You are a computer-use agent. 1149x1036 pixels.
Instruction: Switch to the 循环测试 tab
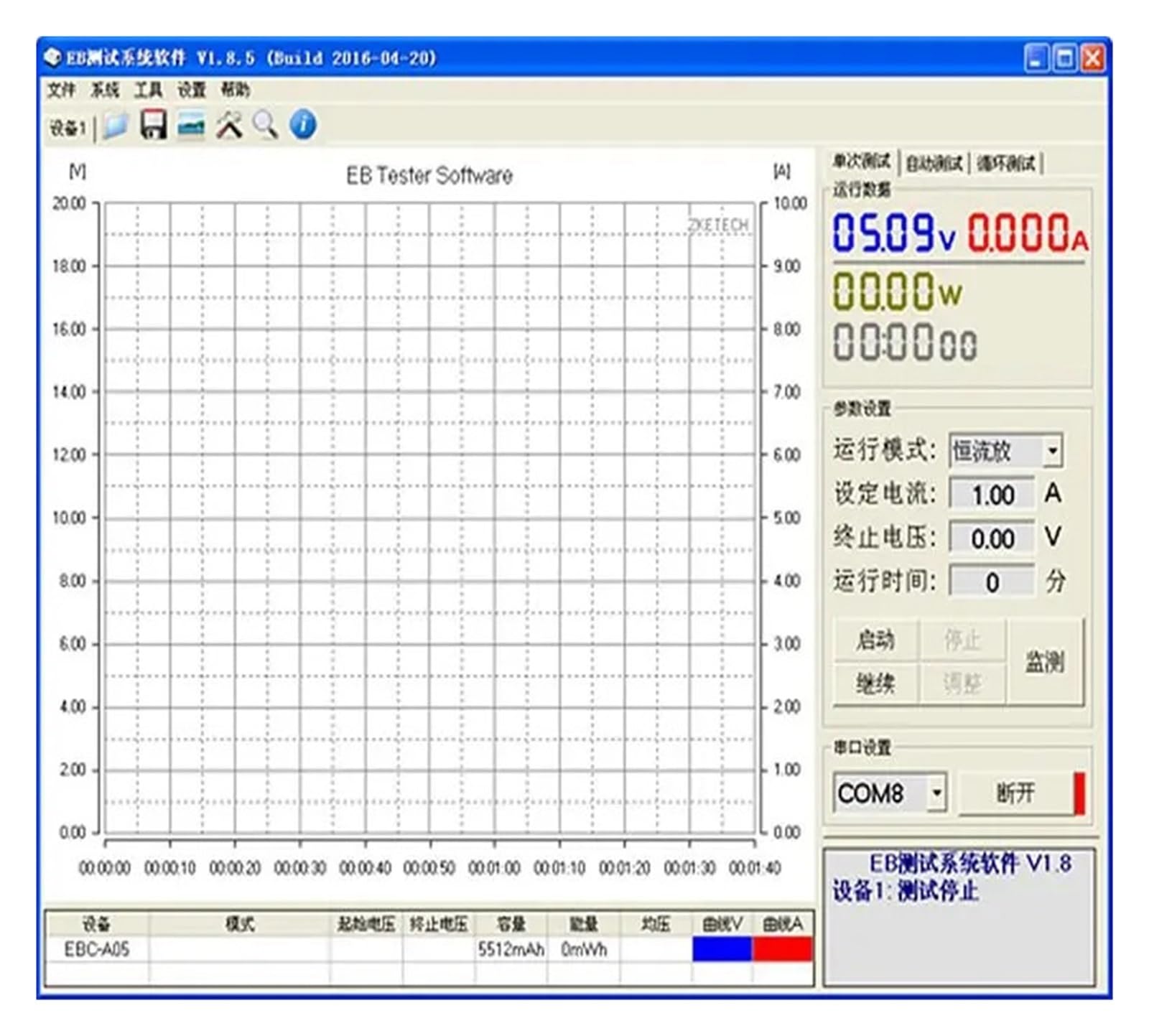[x=1006, y=164]
